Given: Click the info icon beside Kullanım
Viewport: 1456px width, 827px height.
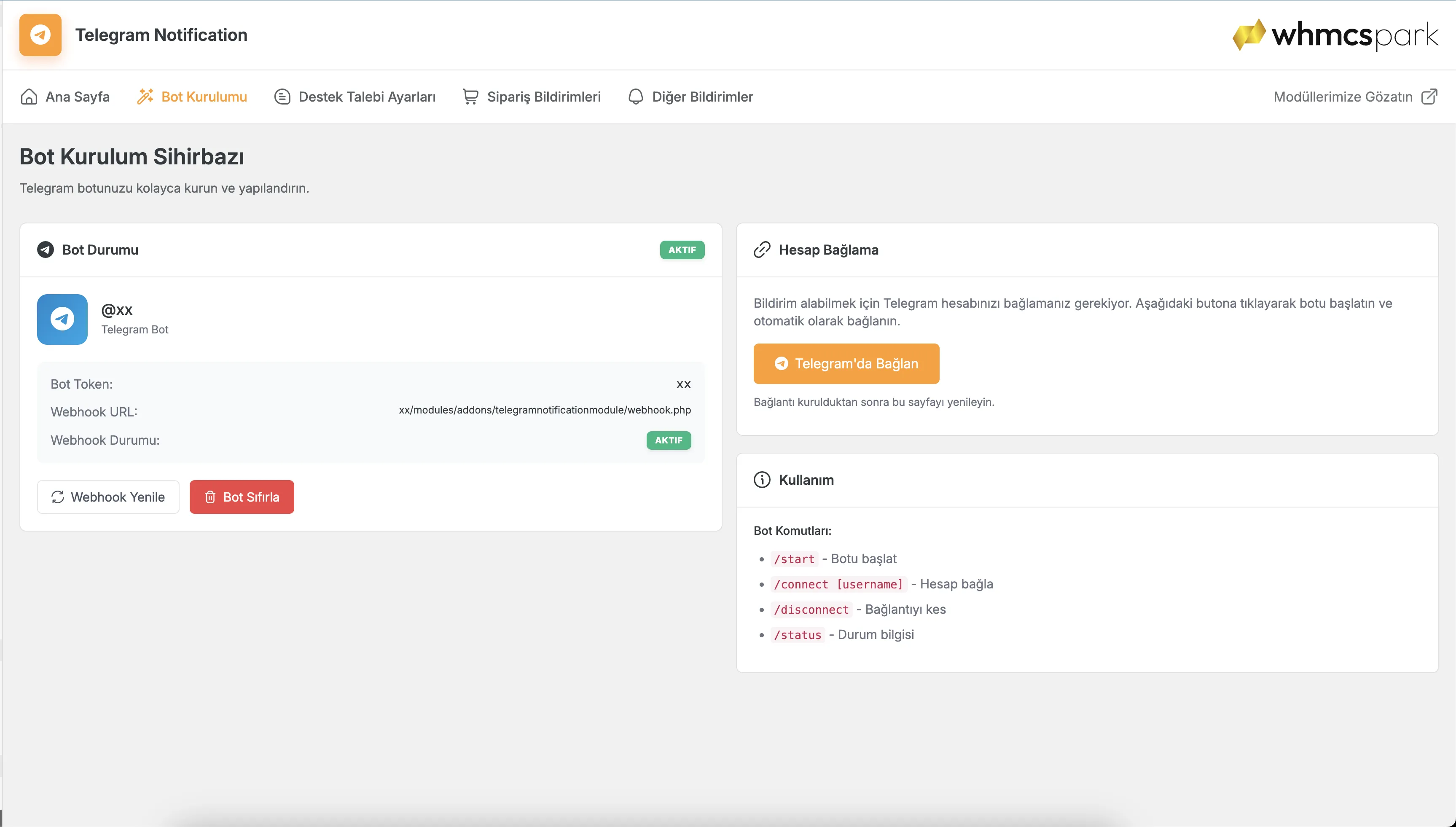Looking at the screenshot, I should tap(762, 480).
